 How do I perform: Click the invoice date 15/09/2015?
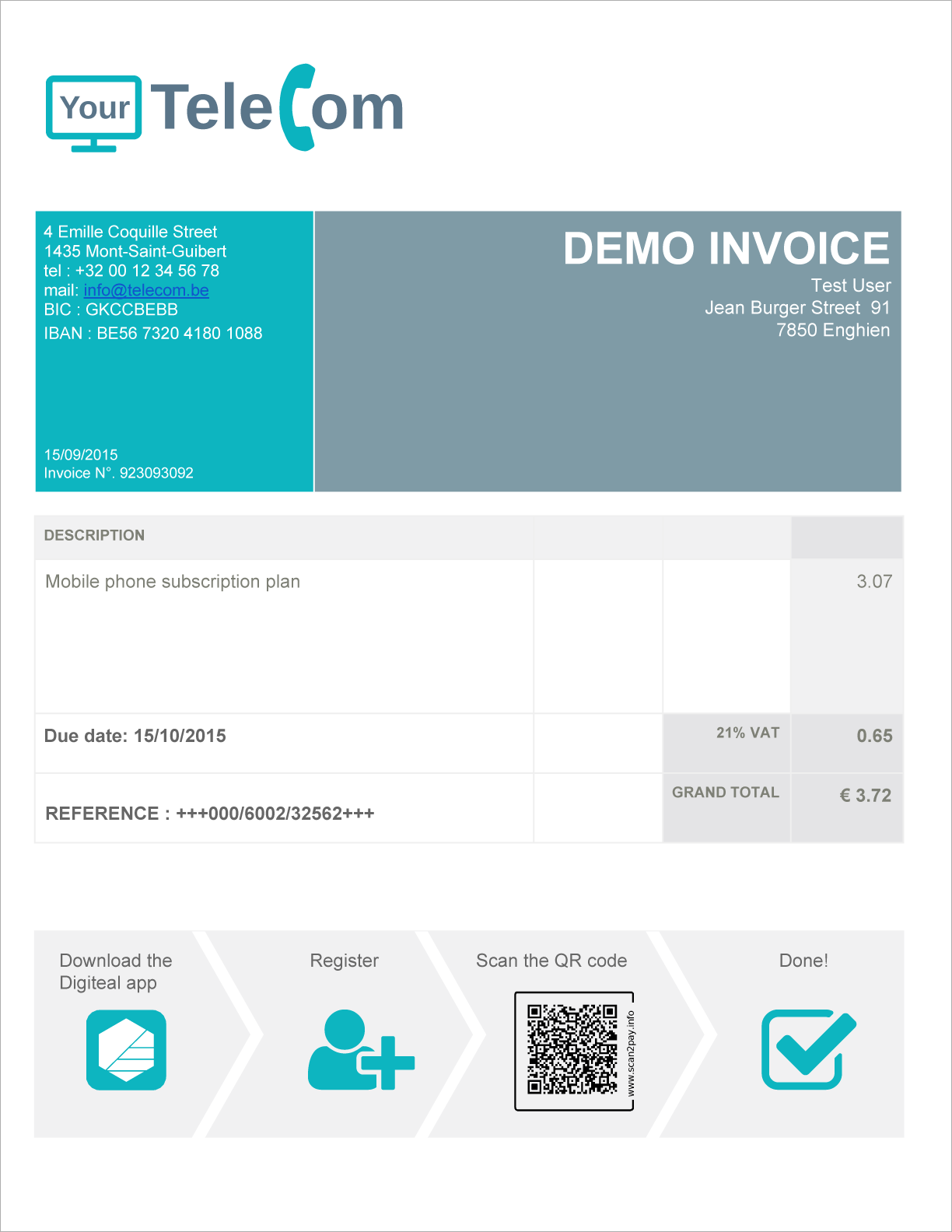[81, 455]
